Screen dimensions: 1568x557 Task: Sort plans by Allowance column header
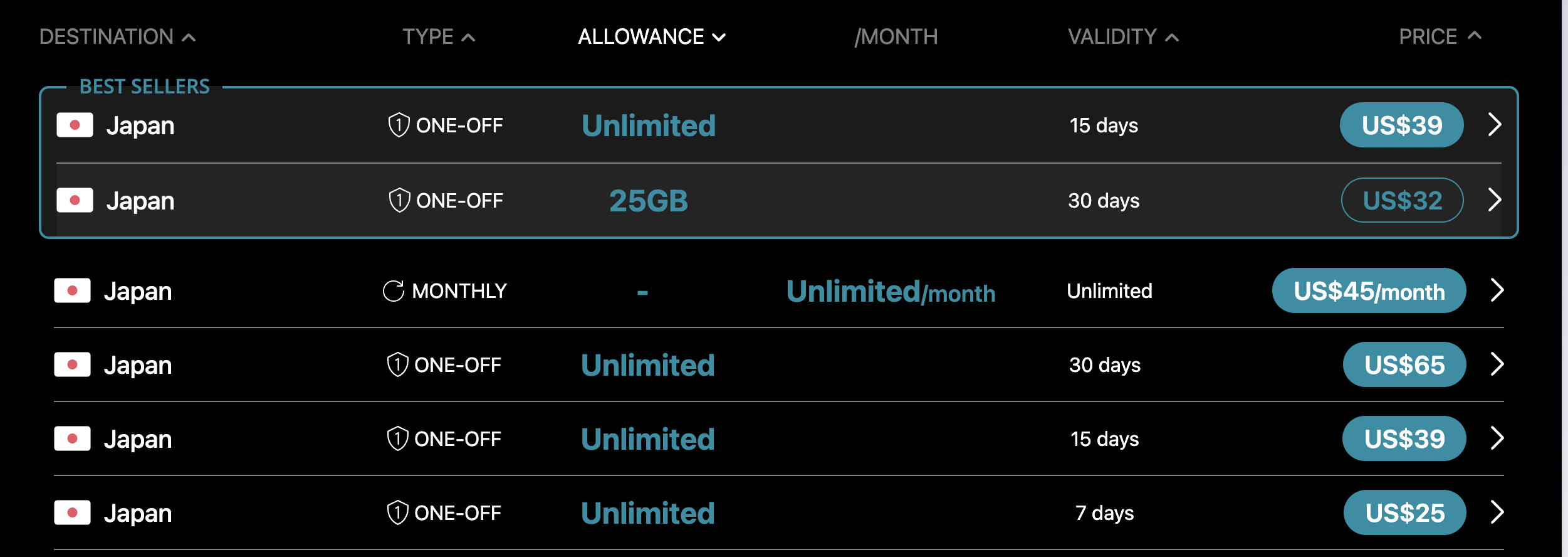click(x=651, y=37)
